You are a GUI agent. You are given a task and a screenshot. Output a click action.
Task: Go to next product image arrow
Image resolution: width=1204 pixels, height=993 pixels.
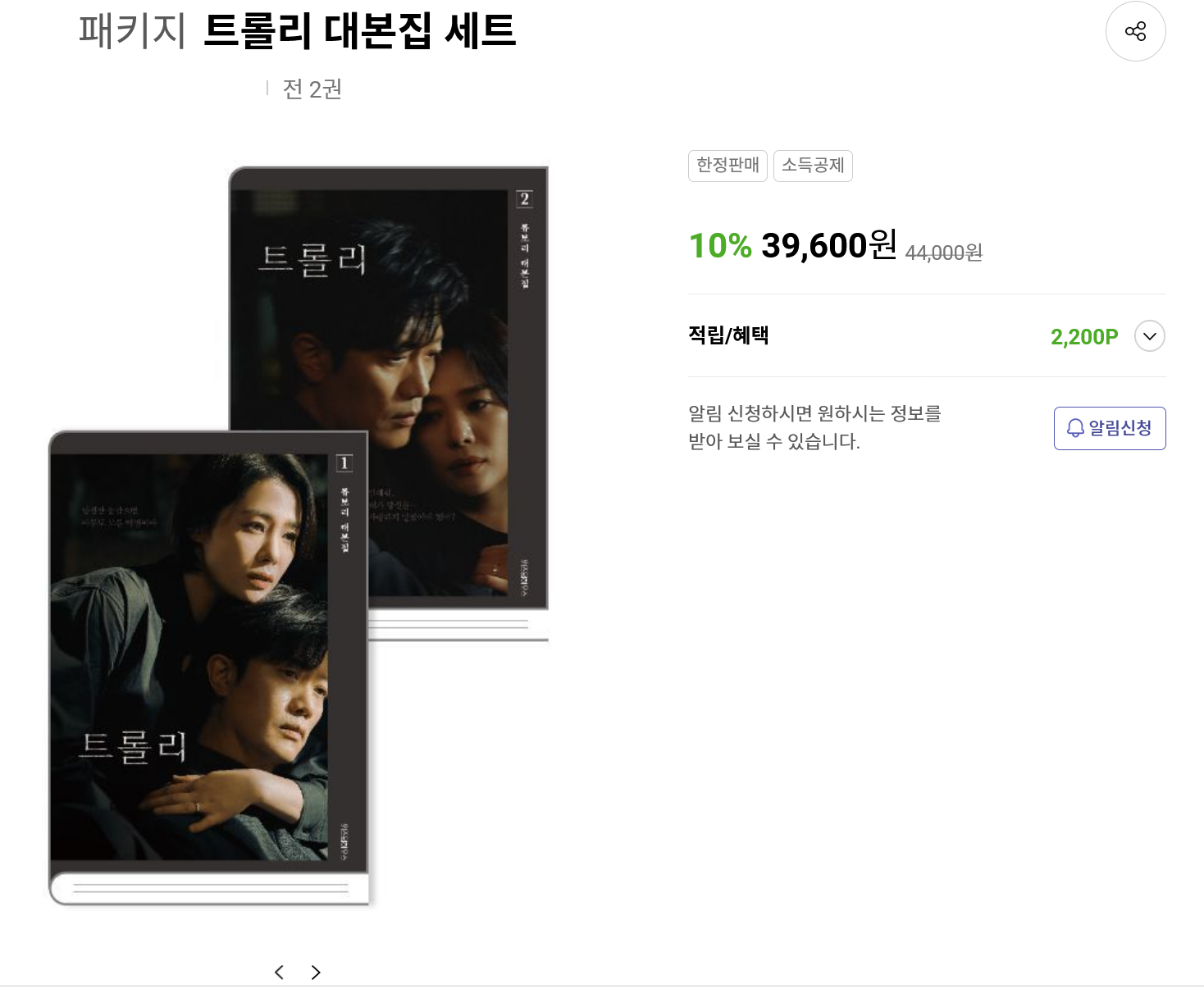point(316,972)
